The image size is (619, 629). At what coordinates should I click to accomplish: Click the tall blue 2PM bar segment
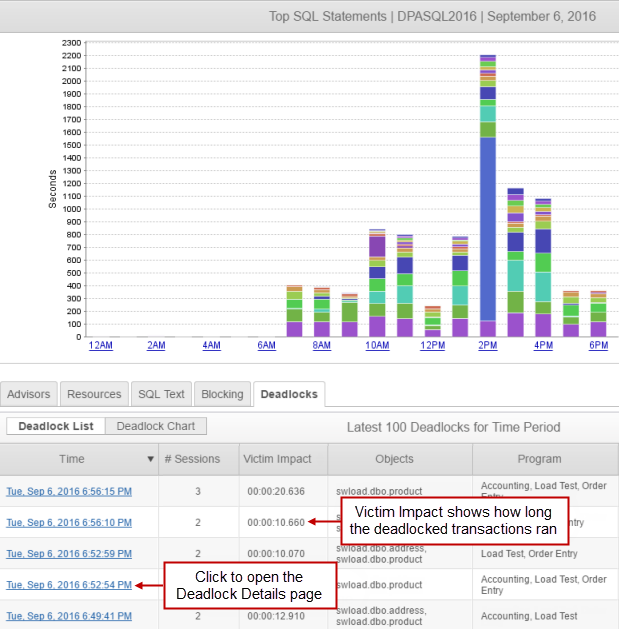488,230
